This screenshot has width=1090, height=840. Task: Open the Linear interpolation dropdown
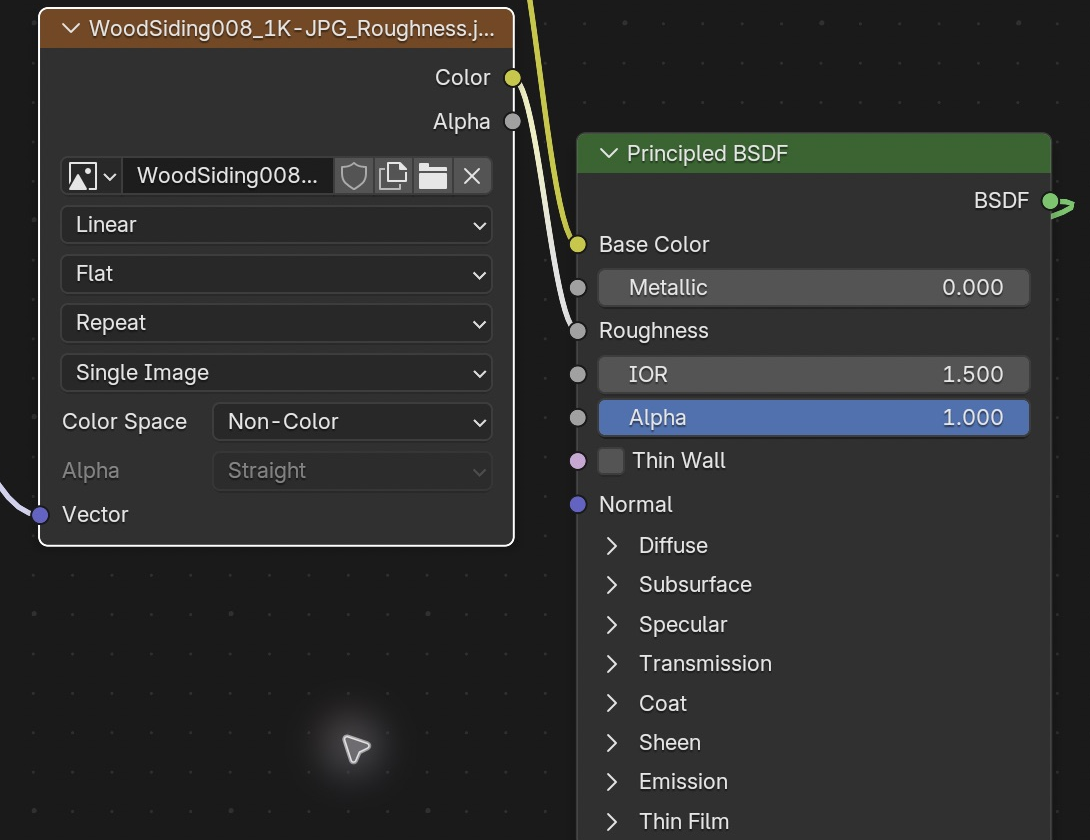[277, 225]
